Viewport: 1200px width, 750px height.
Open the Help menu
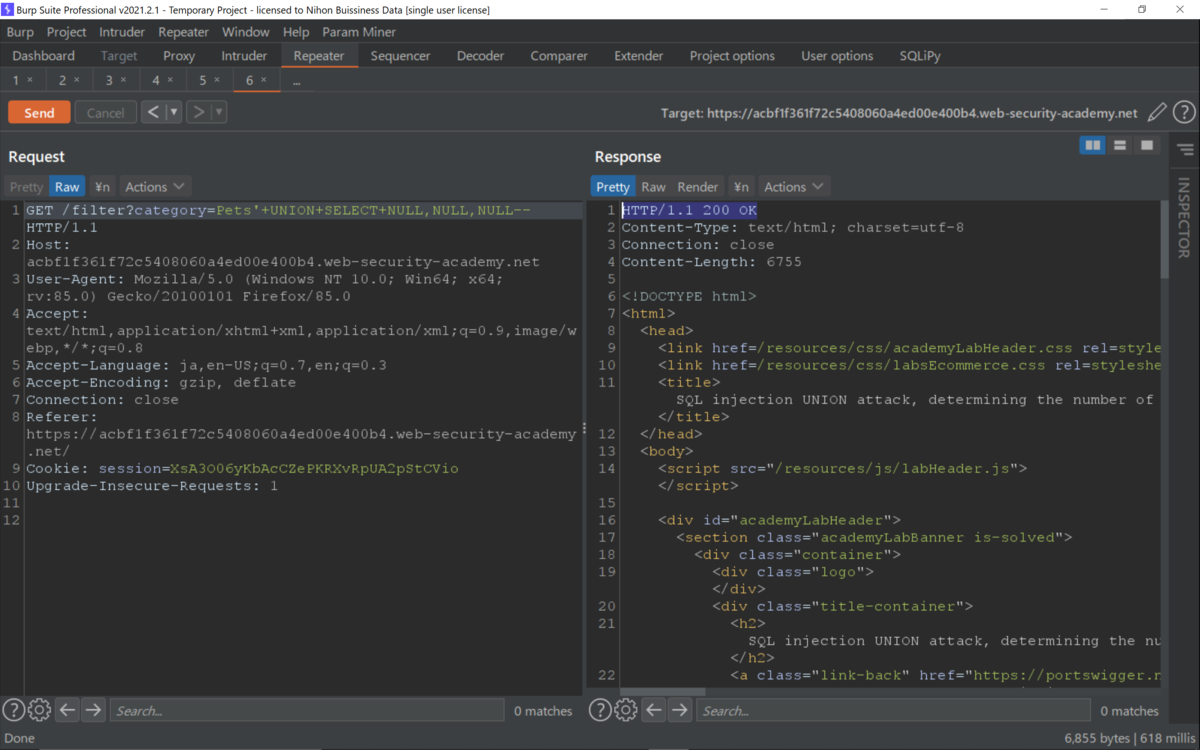tap(296, 32)
